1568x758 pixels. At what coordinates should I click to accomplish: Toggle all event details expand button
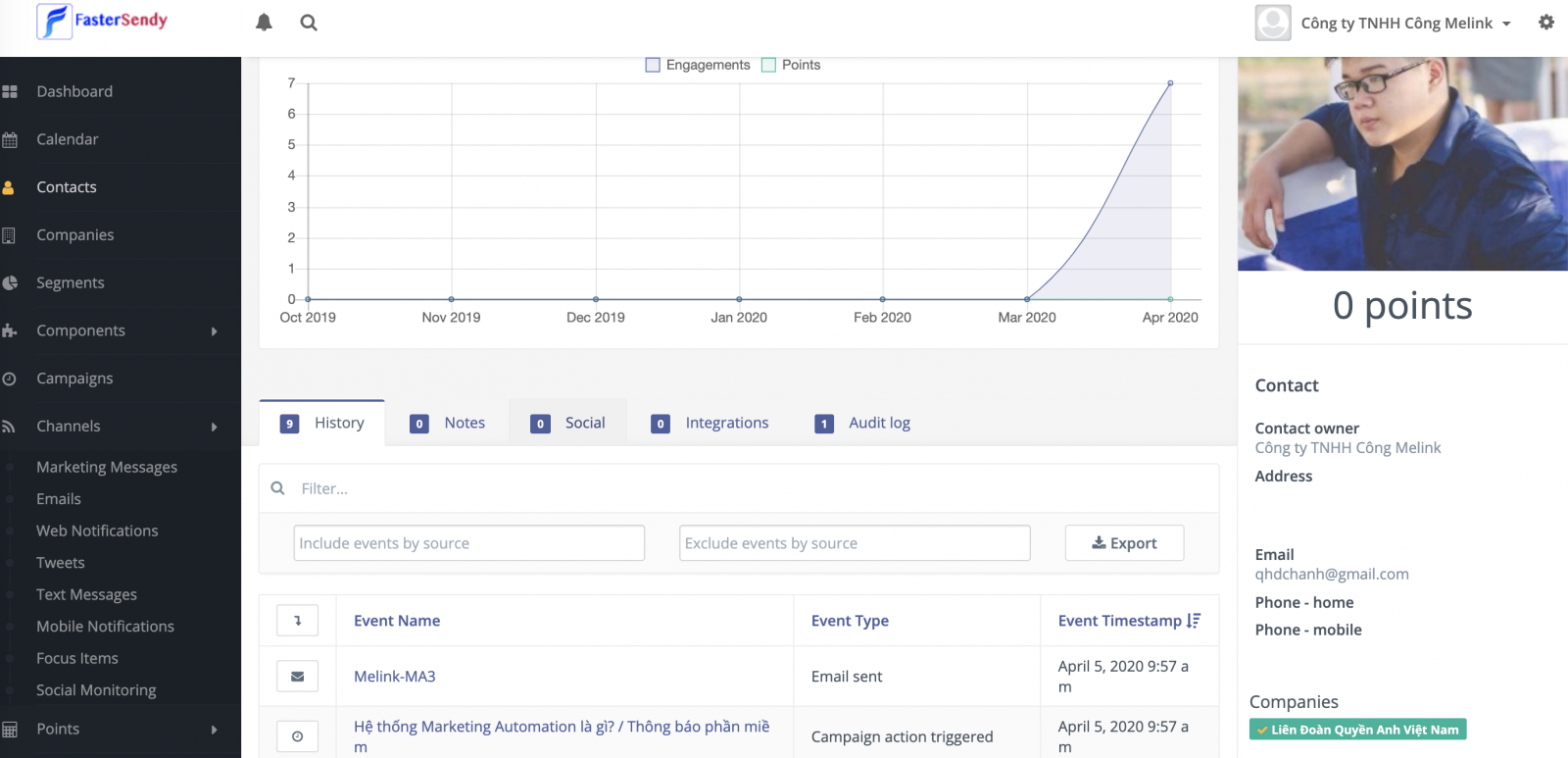point(297,620)
